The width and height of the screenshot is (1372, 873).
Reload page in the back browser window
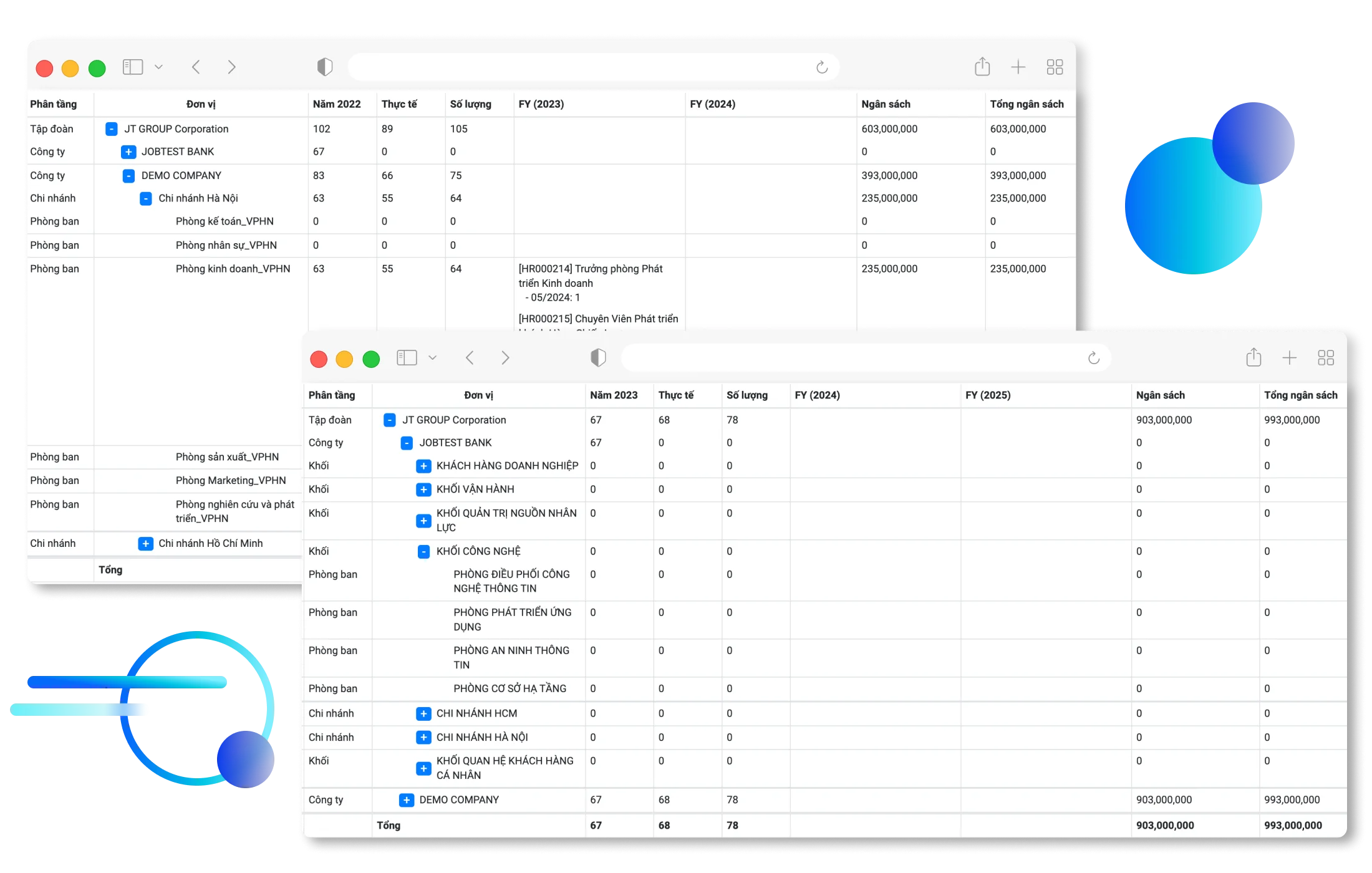822,67
